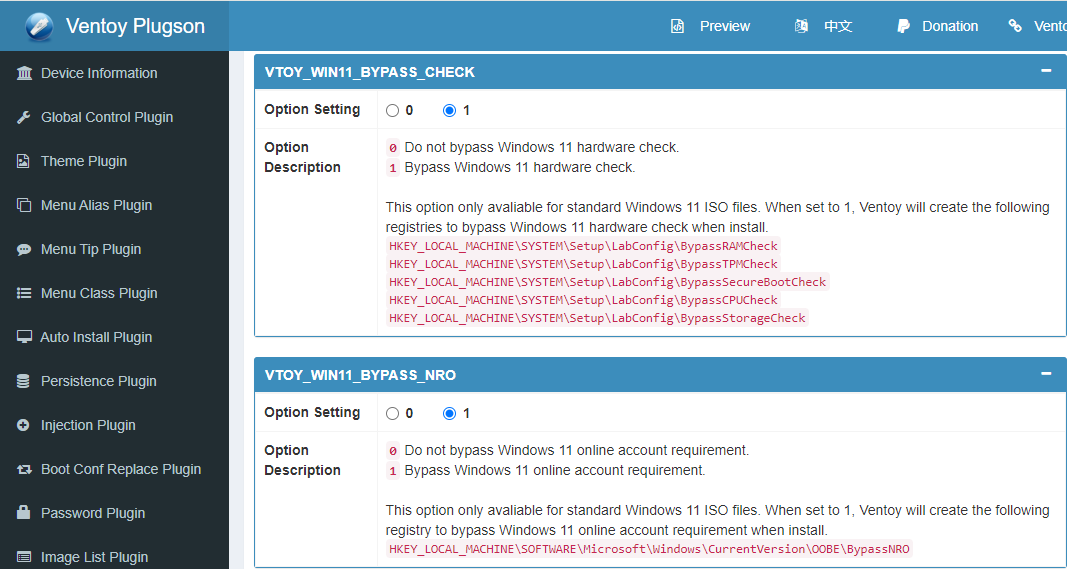This screenshot has width=1067, height=569.
Task: Click the BypassSecureBootCheck registry path
Action: 608,282
